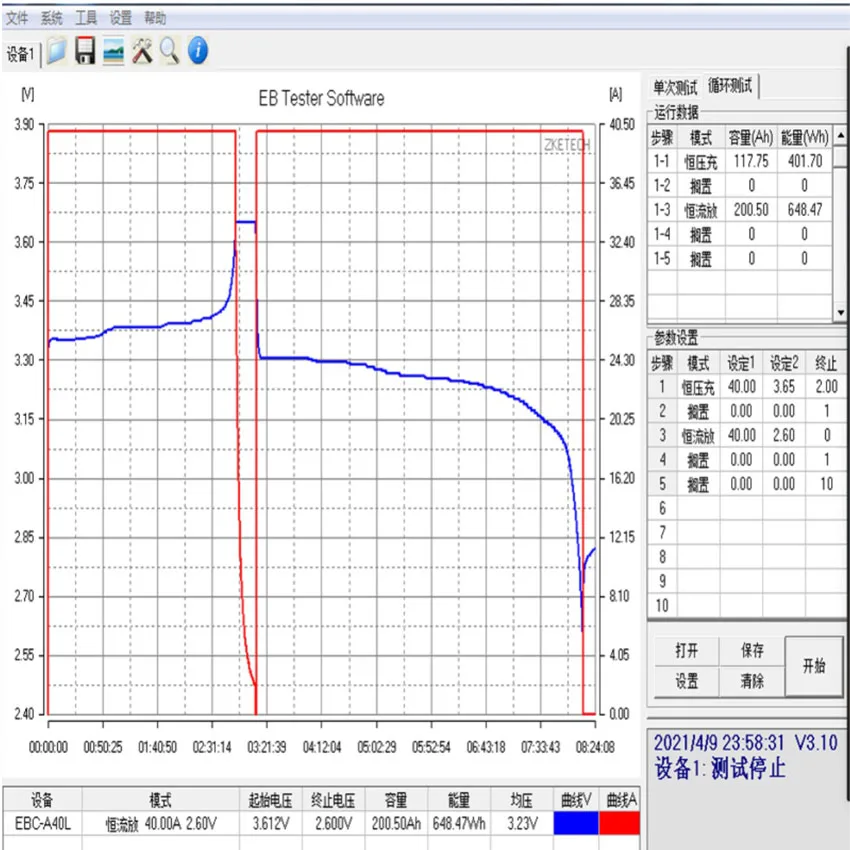Open the 文件 menu
The height and width of the screenshot is (850, 850).
coord(16,18)
